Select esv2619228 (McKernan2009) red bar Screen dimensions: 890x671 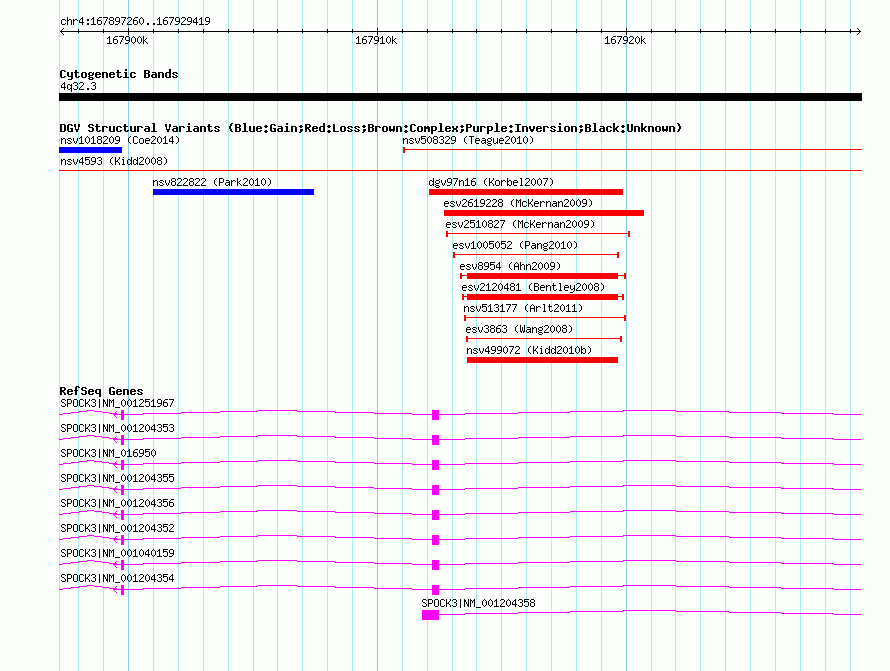[x=544, y=213]
